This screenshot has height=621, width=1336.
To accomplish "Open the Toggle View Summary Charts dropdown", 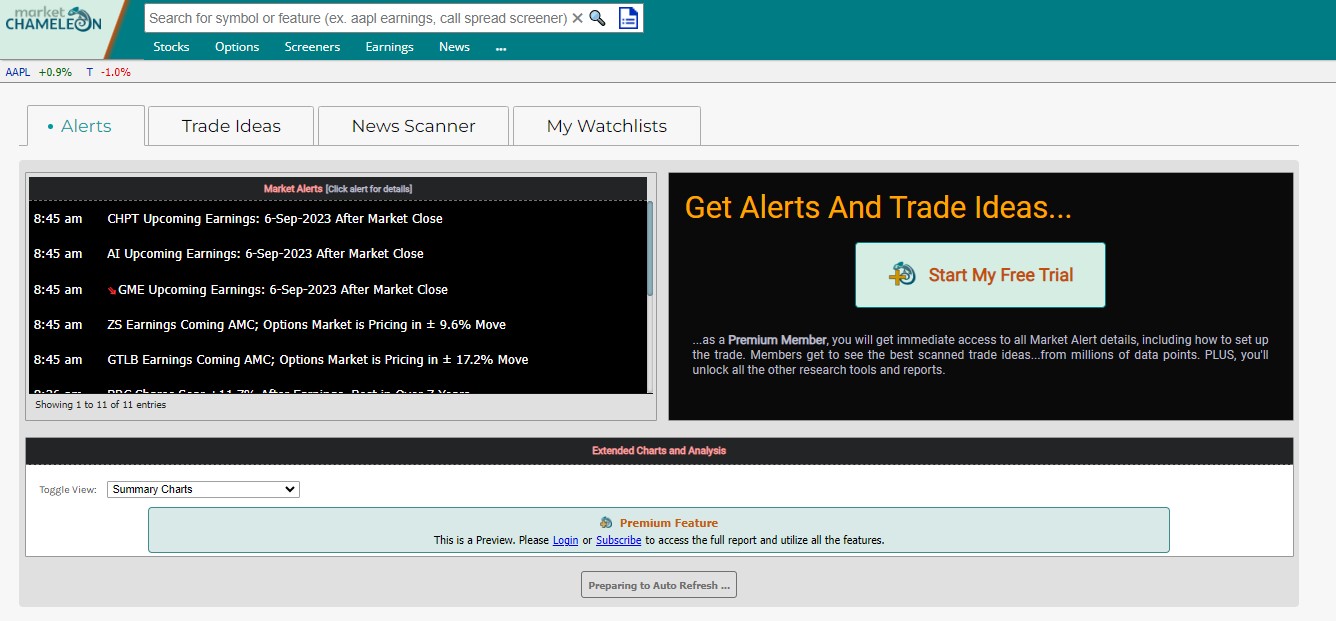I will (x=203, y=489).
